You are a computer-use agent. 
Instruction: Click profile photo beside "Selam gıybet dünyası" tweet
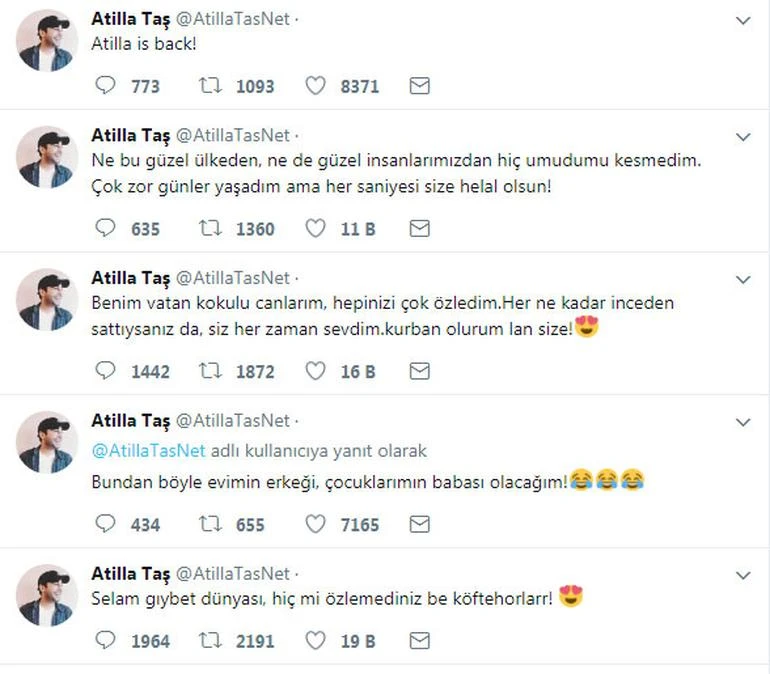47,596
